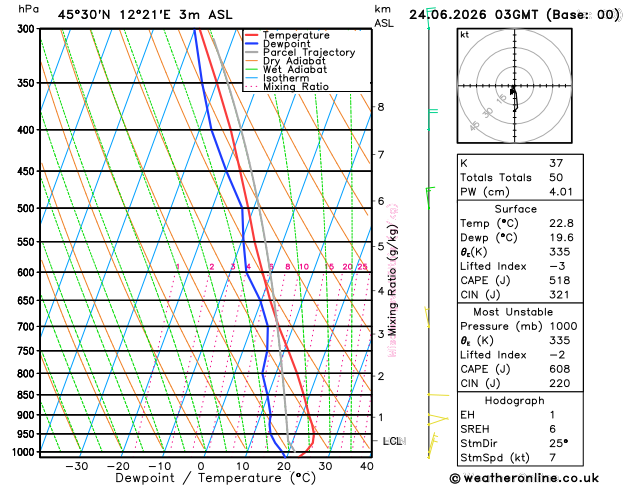Click the surface CAPE value 518
This screenshot has height=486, width=629.
click(x=560, y=280)
